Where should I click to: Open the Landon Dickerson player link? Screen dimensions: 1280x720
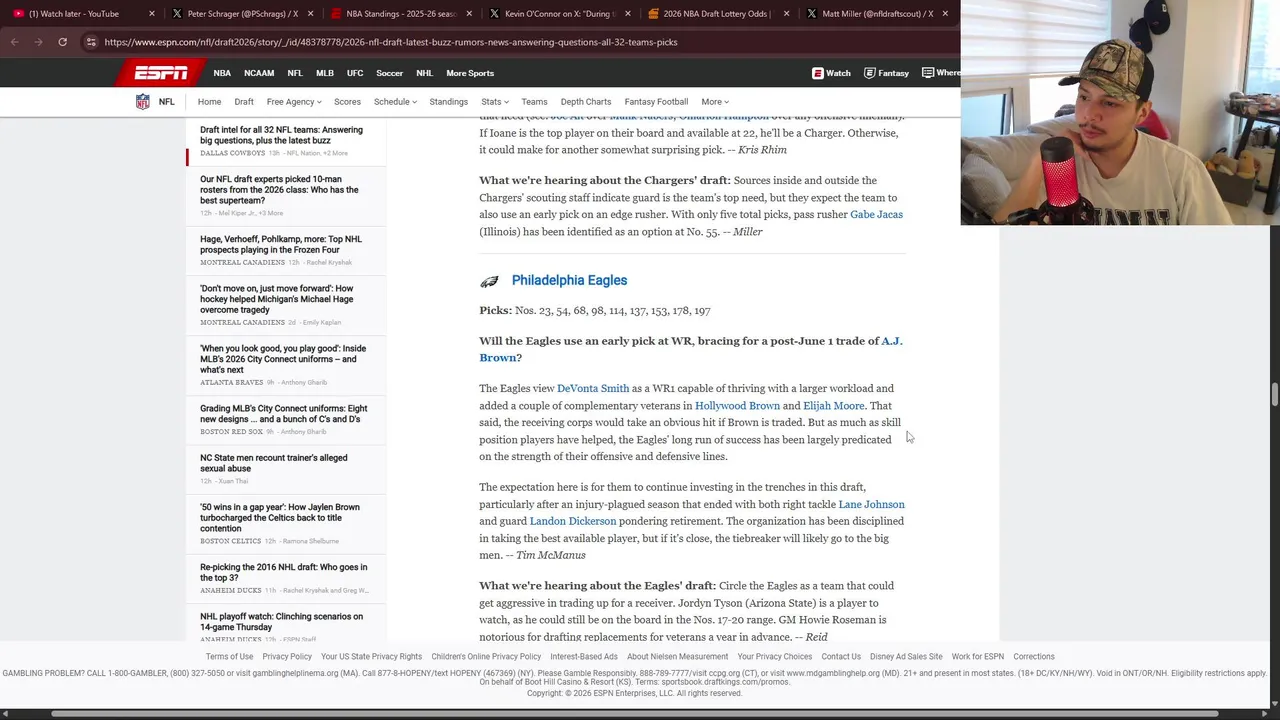point(573,521)
